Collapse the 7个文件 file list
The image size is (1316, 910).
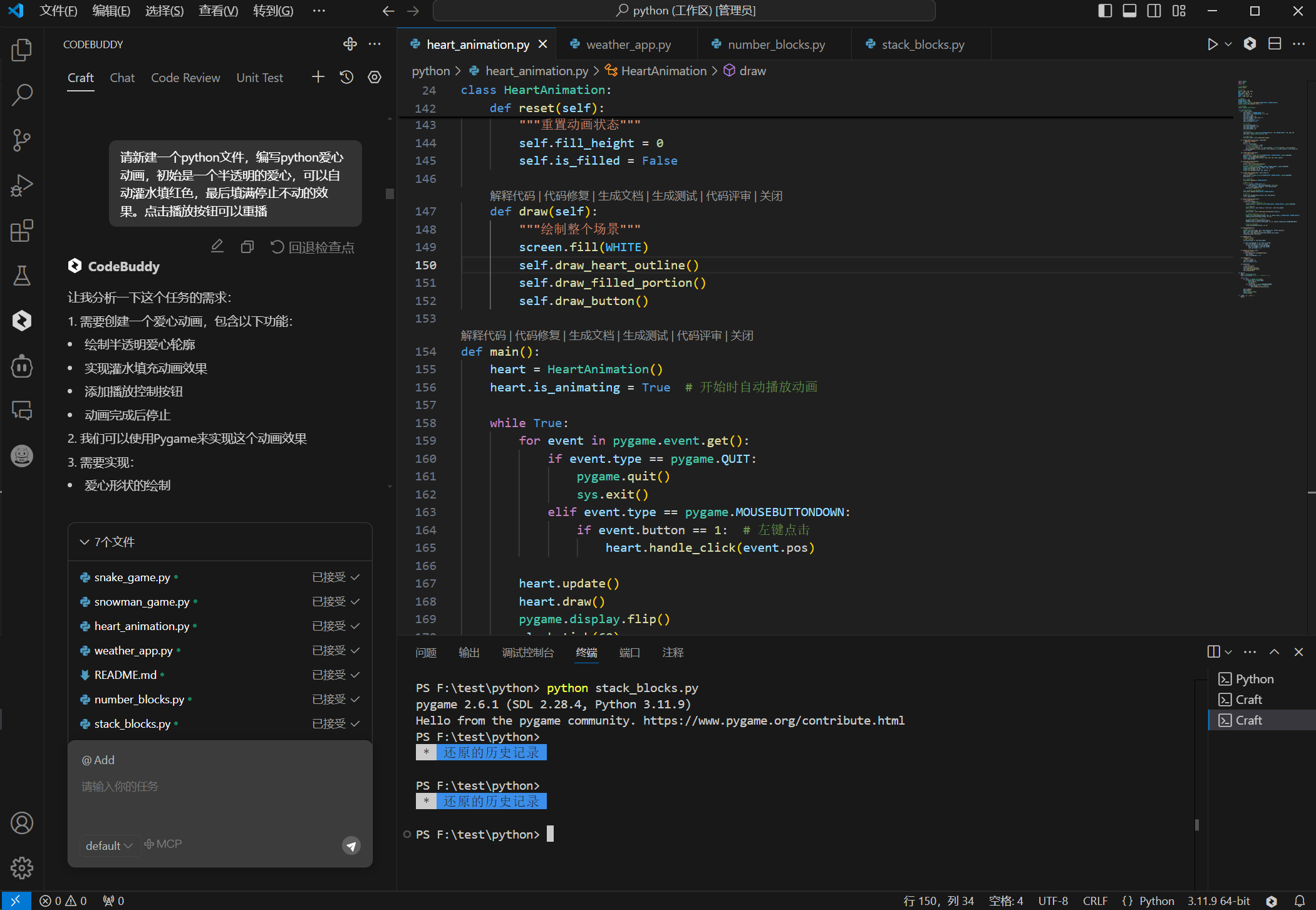(85, 542)
